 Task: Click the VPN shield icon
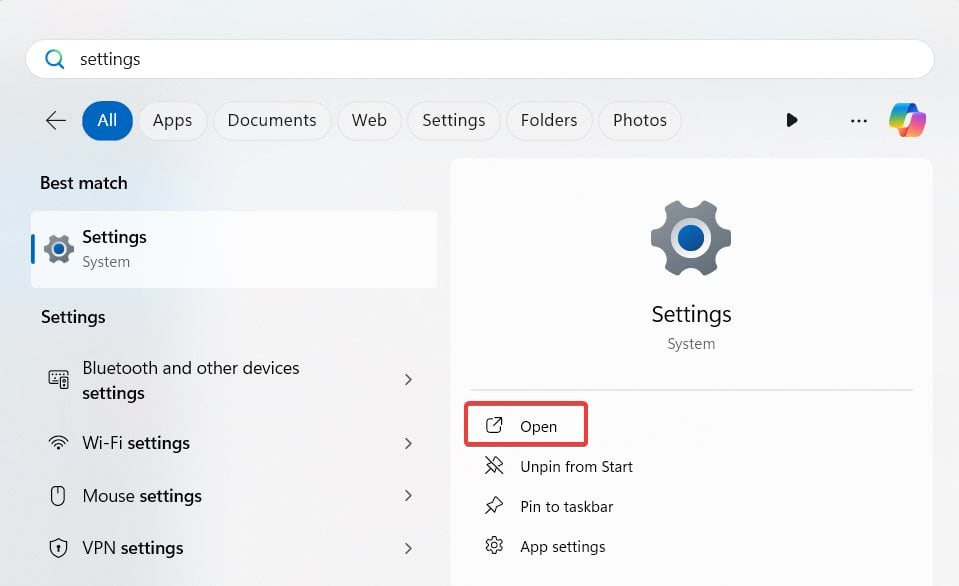59,548
